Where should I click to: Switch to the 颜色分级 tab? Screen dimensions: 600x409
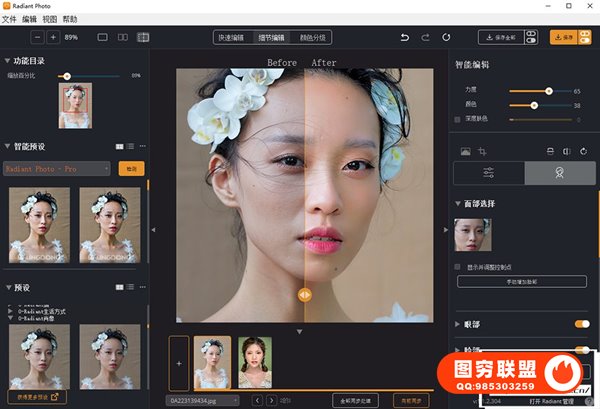click(313, 37)
